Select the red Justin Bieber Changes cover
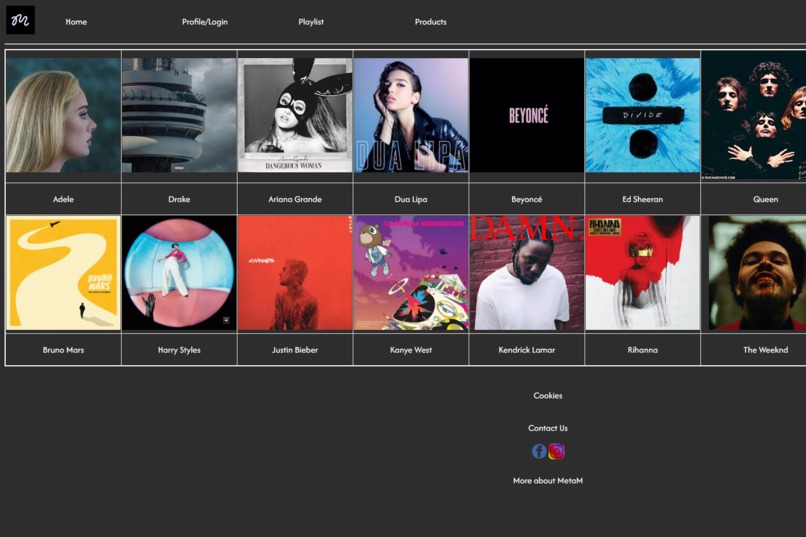Image resolution: width=806 pixels, height=537 pixels. point(295,273)
